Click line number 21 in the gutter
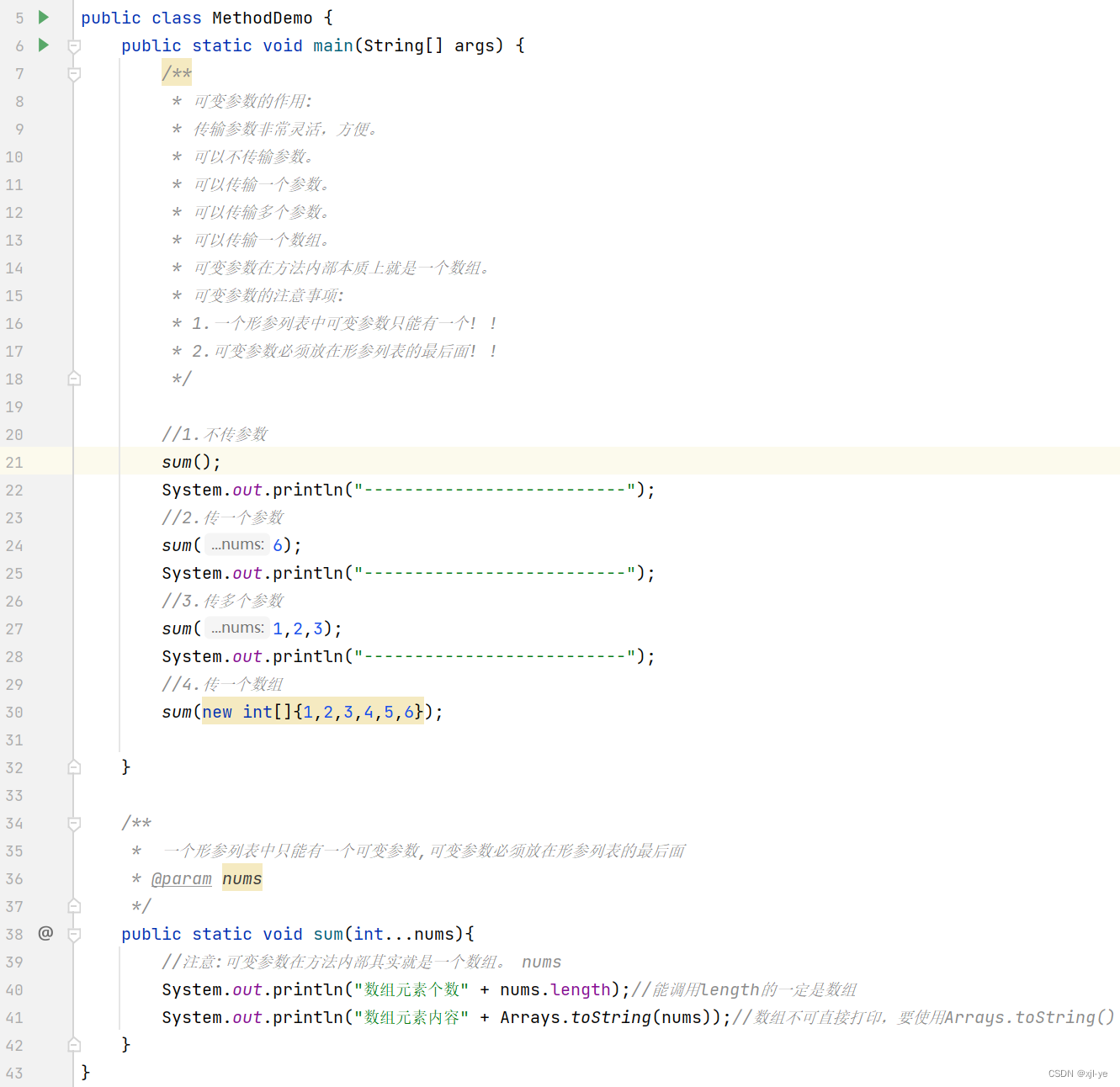Viewport: 1120px width, 1087px height. [x=14, y=462]
